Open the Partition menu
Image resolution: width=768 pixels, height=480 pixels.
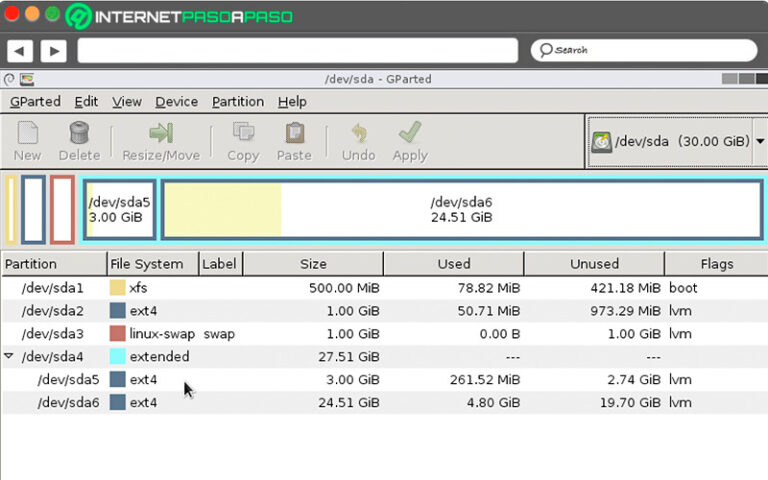[x=237, y=102]
